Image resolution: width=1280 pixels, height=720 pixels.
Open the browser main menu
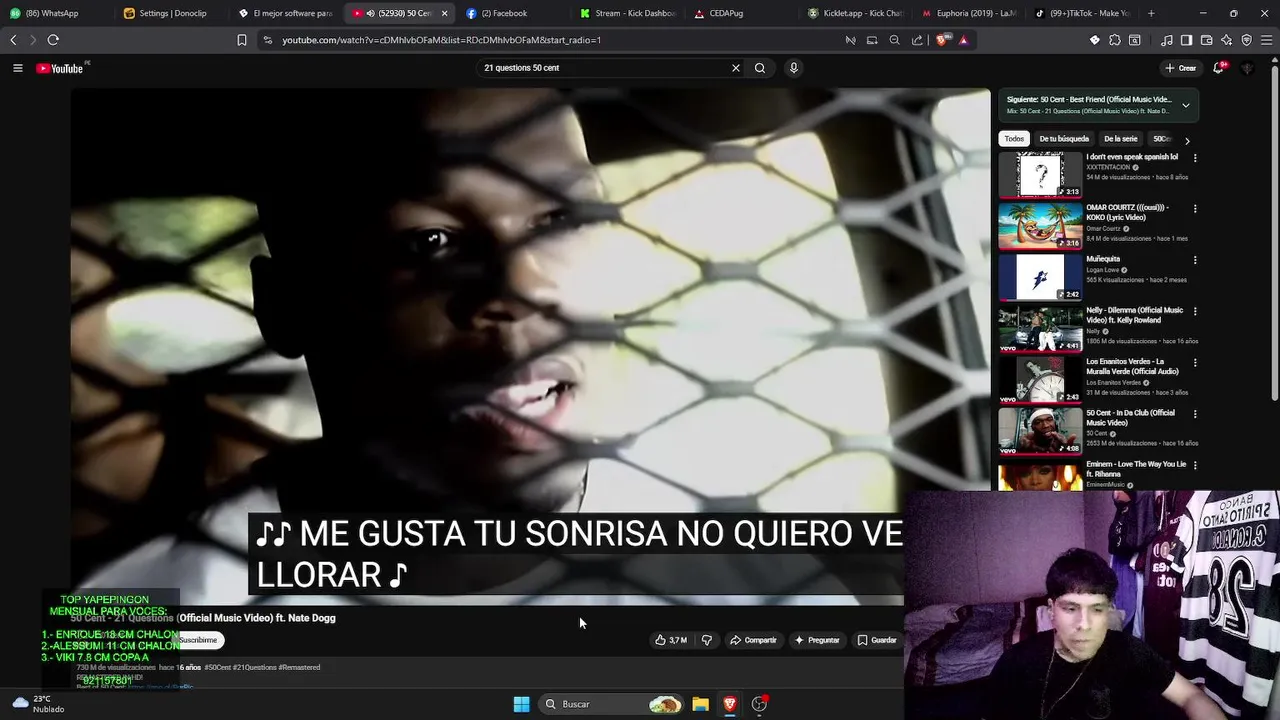click(1266, 40)
